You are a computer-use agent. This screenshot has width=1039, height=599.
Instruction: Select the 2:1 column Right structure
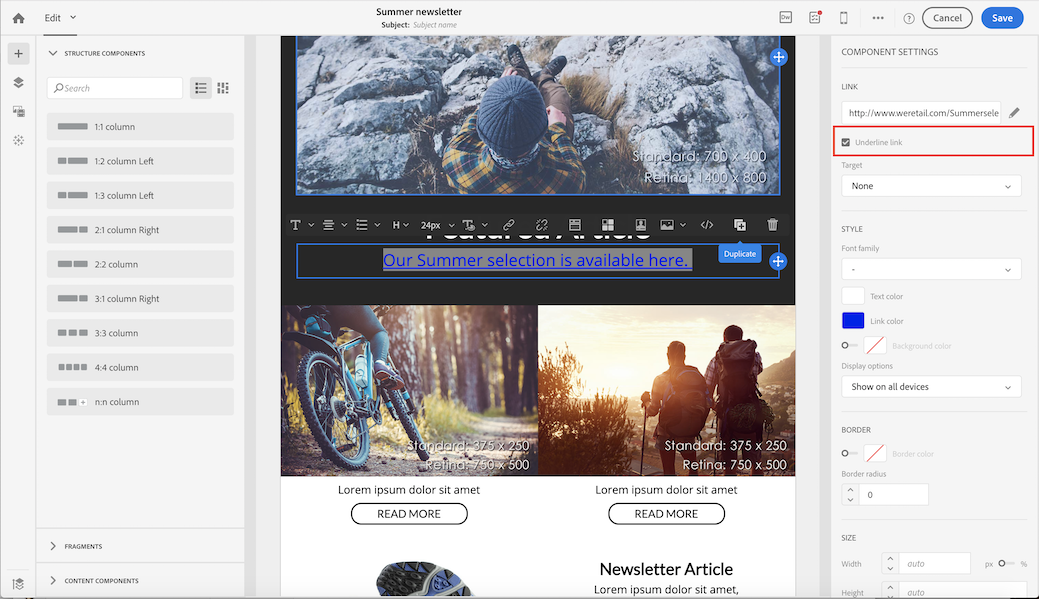point(140,230)
